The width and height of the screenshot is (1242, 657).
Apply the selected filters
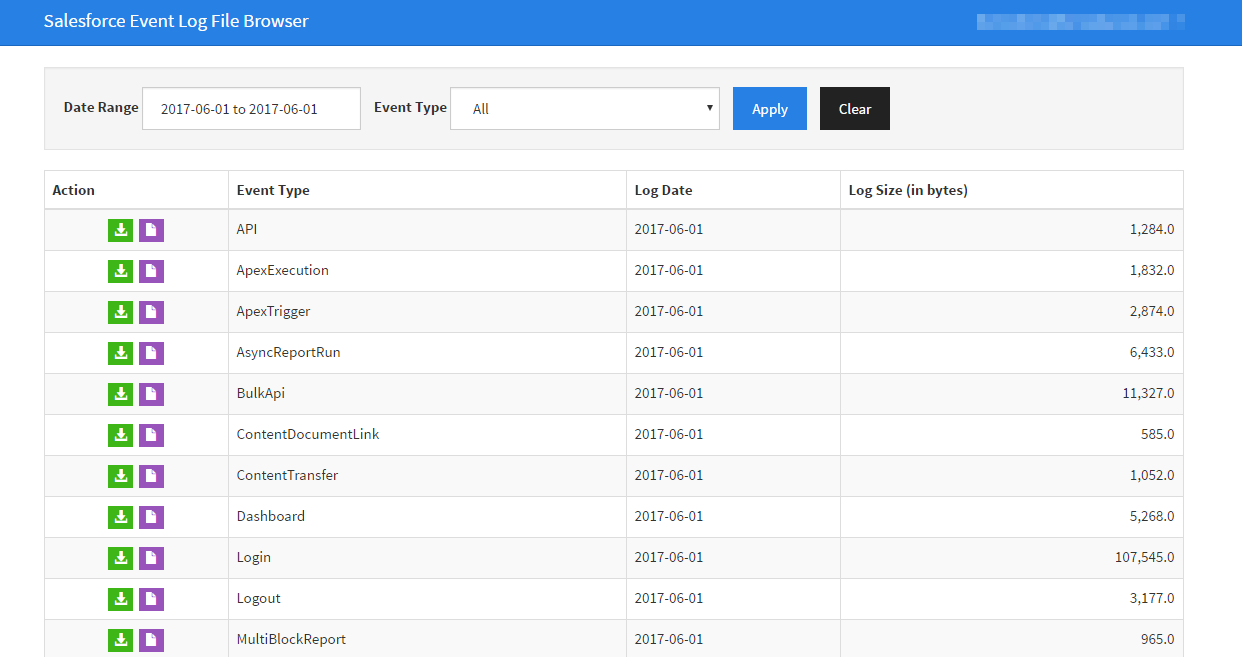tap(770, 108)
